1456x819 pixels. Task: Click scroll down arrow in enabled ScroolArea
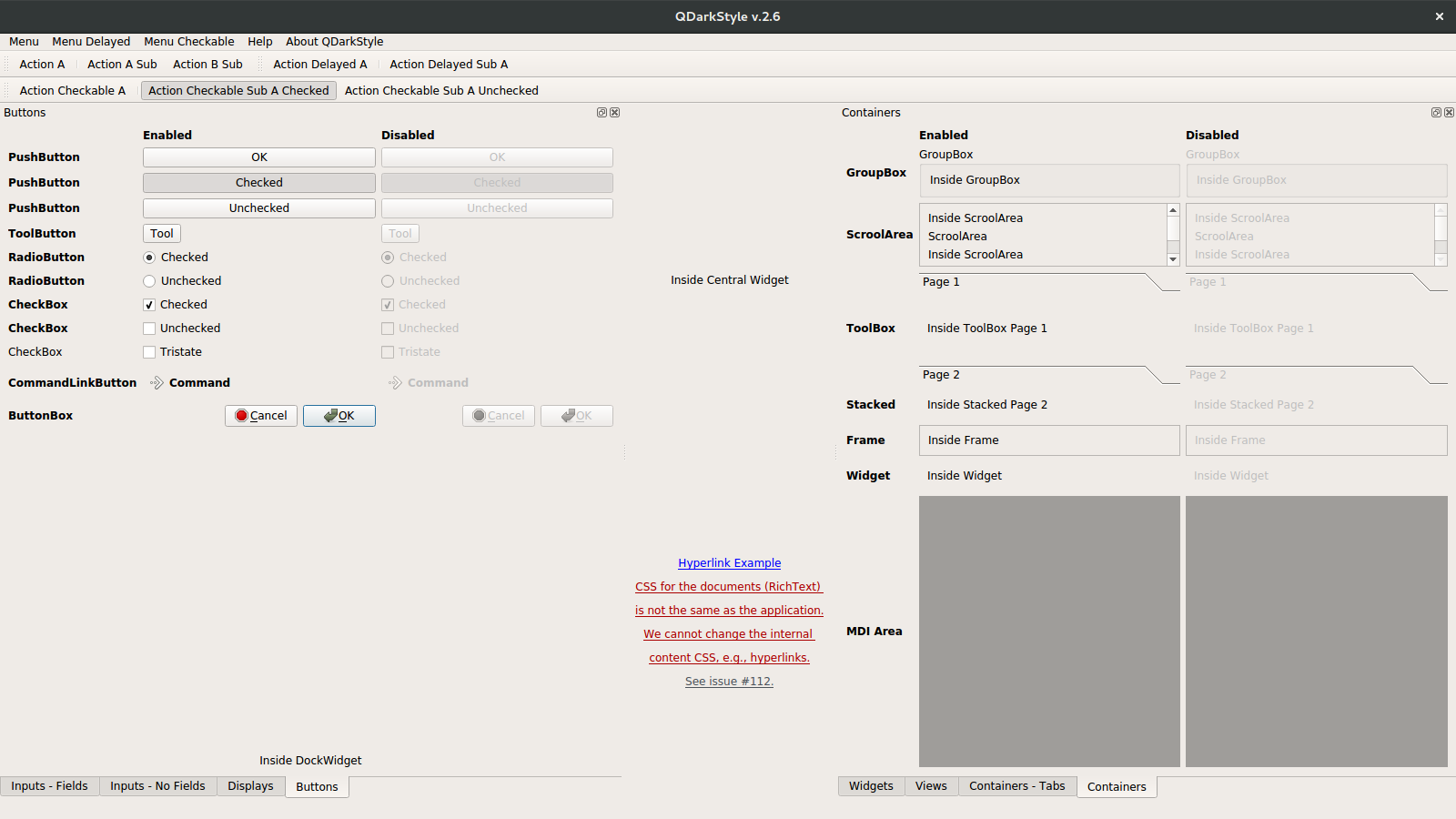coord(1173,259)
